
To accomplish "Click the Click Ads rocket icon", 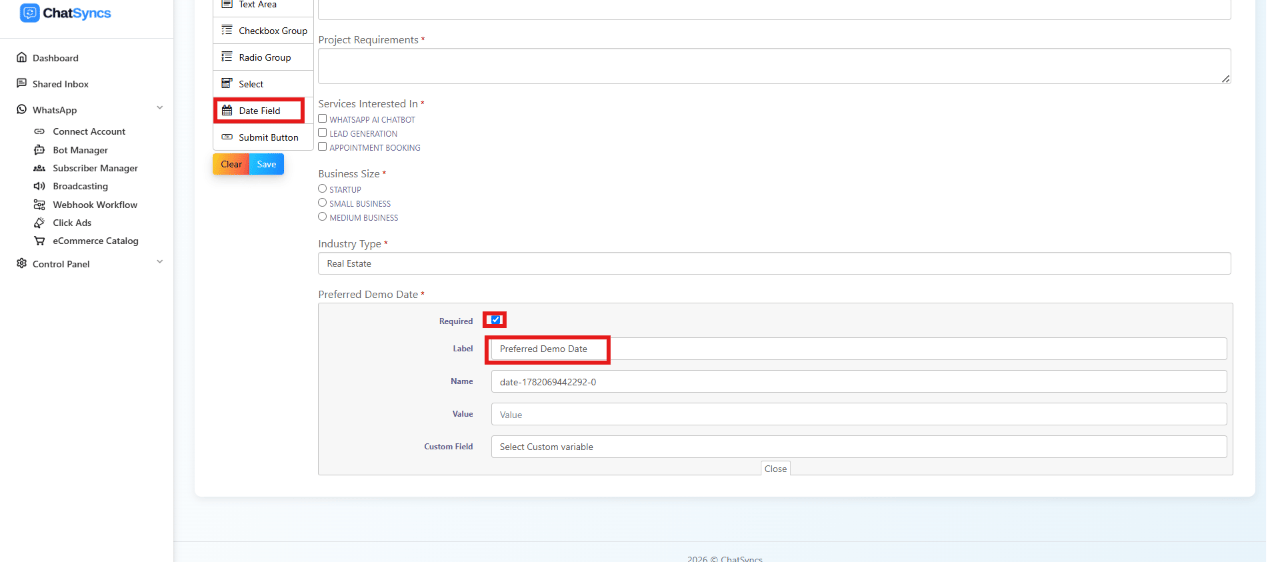I will [x=39, y=223].
